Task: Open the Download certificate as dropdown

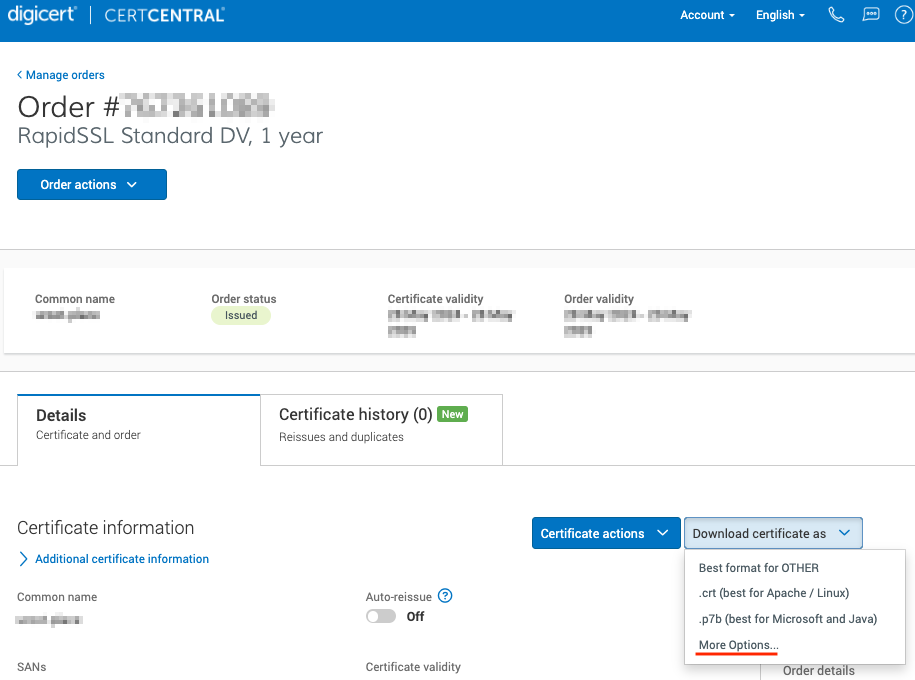Action: click(x=773, y=533)
